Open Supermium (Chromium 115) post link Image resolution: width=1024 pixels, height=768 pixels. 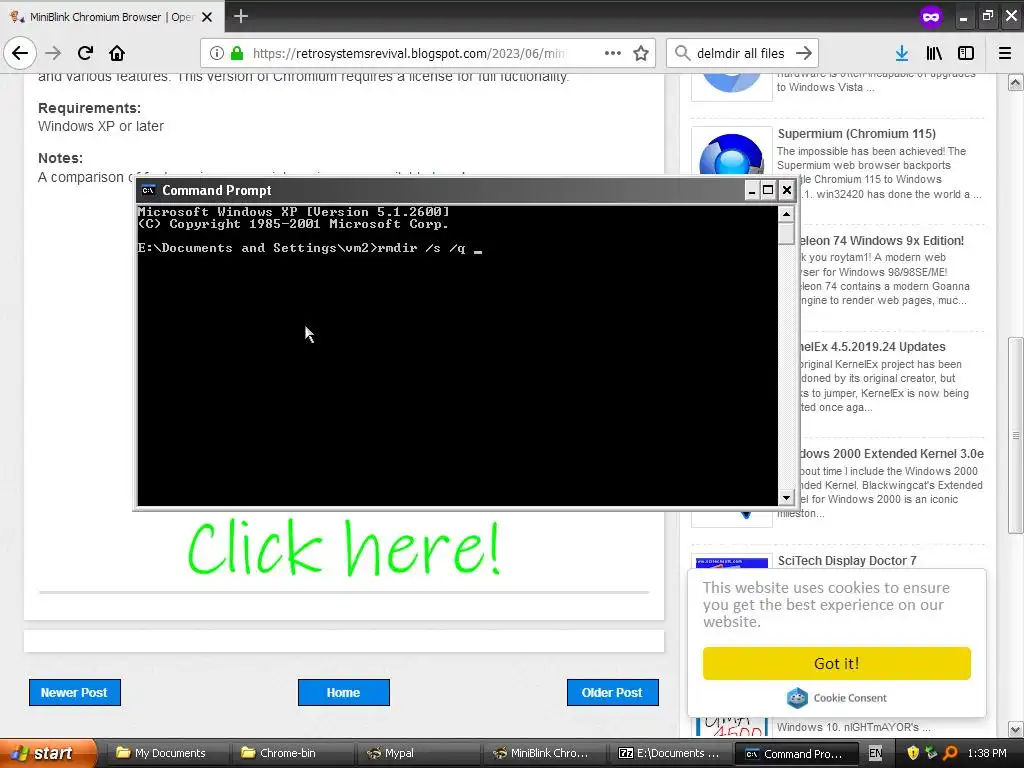tap(856, 133)
